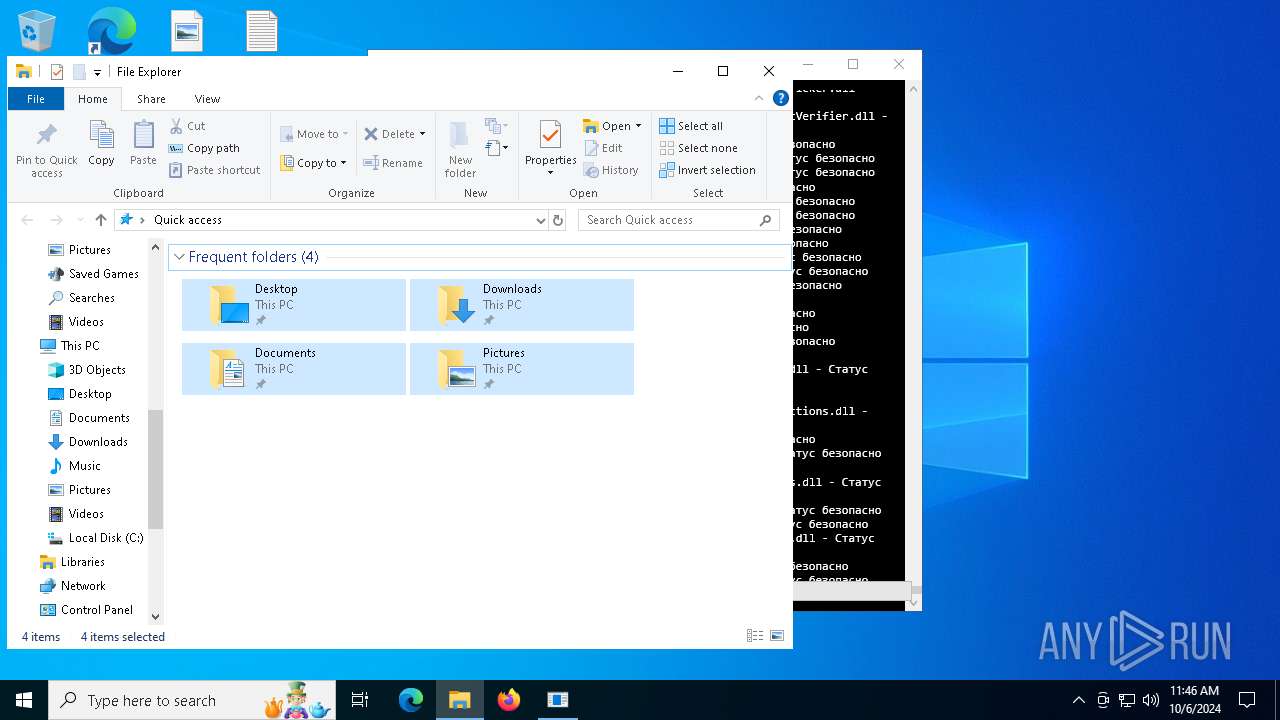Open the Copy to dropdown
The image size is (1280, 720).
click(313, 163)
